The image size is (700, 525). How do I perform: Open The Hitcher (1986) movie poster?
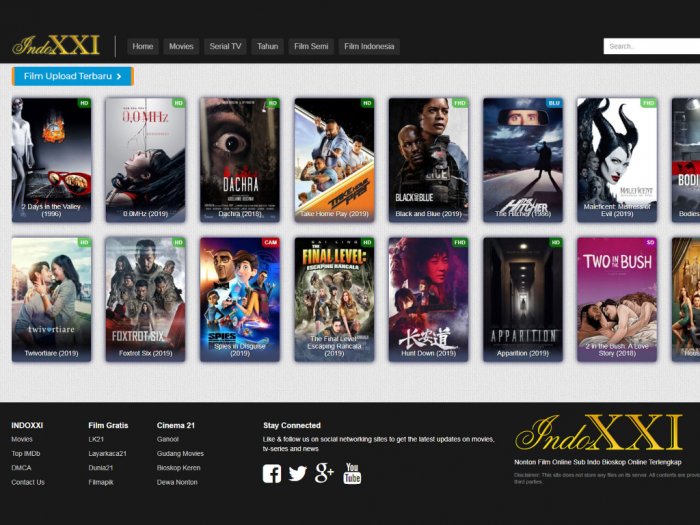(x=523, y=160)
